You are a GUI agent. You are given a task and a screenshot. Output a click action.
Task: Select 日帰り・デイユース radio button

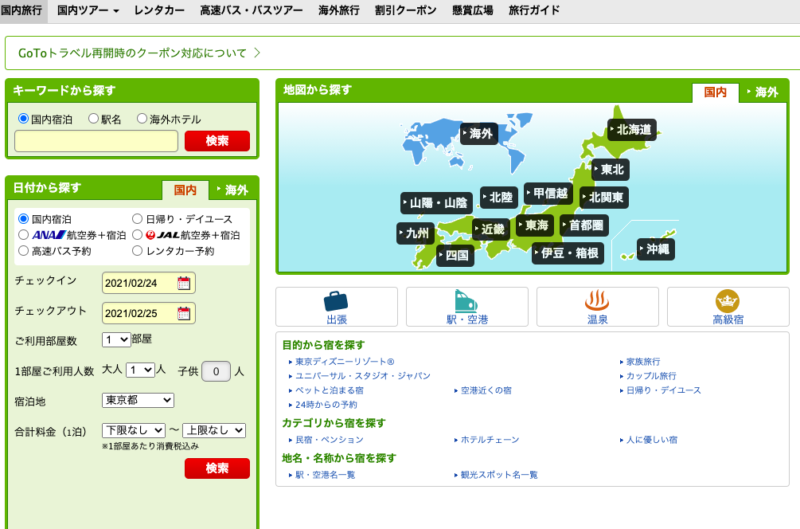[137, 219]
